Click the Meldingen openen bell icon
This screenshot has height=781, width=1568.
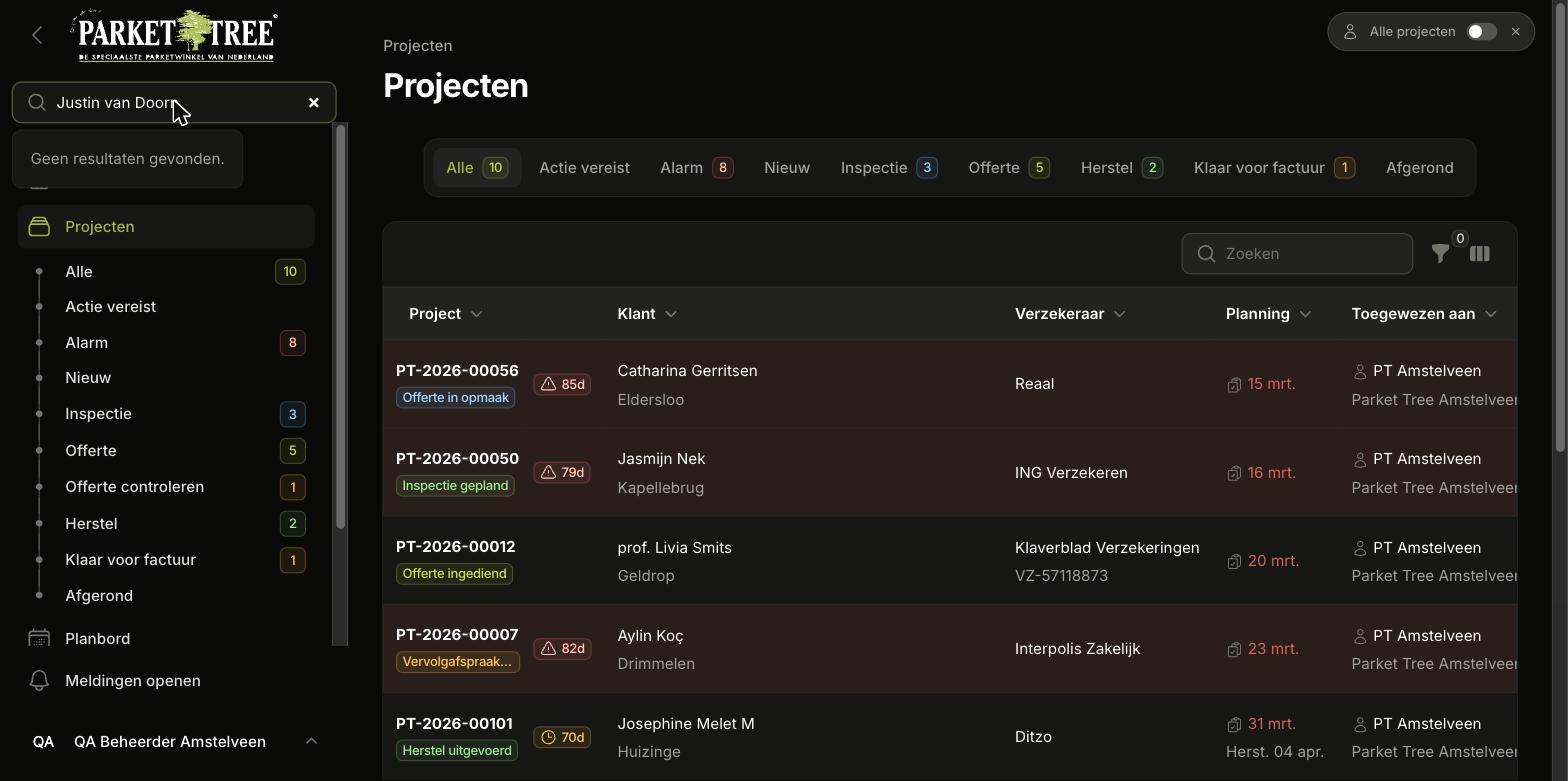pos(39,681)
